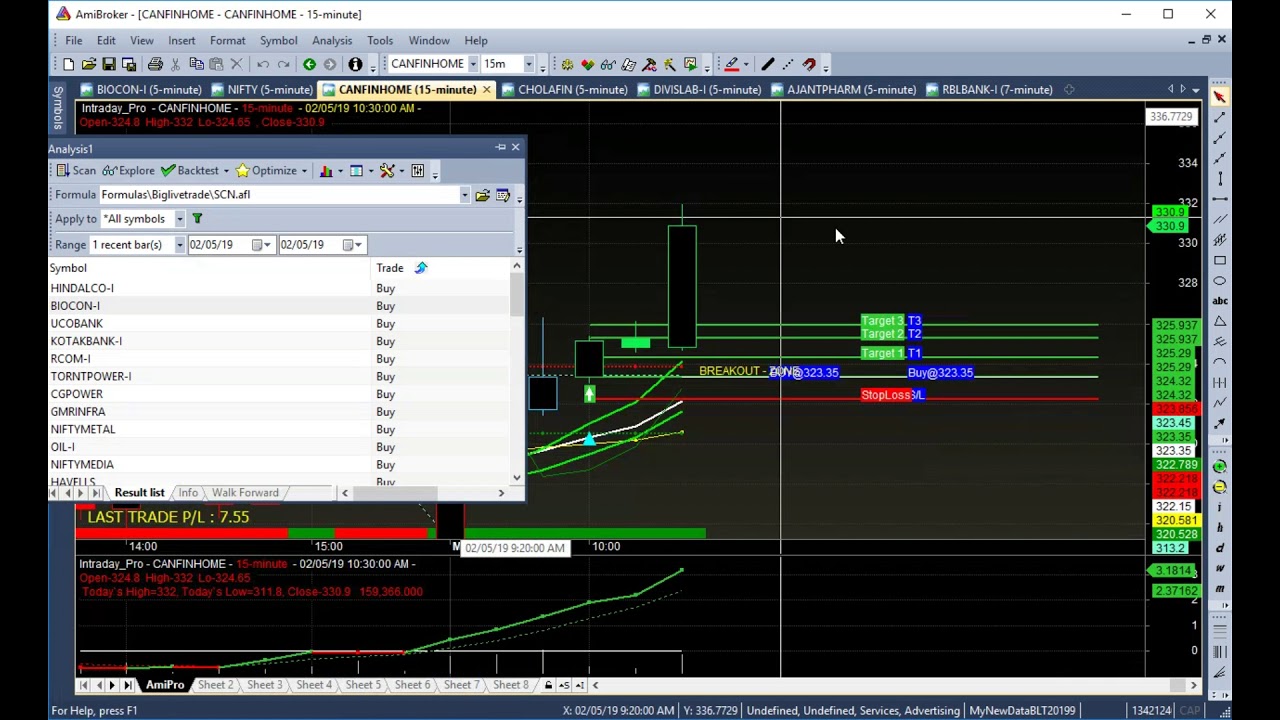Open the Walk Forward tab
1280x720 pixels.
click(245, 493)
